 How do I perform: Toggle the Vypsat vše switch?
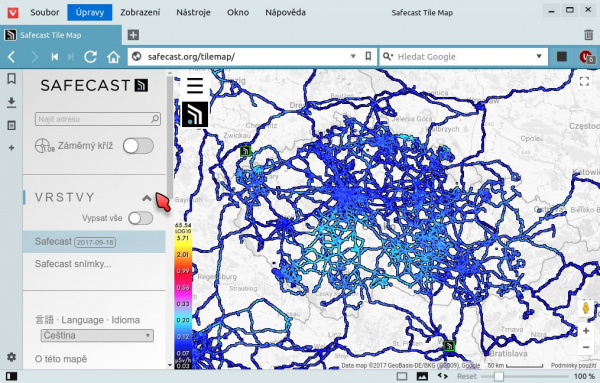[140, 218]
